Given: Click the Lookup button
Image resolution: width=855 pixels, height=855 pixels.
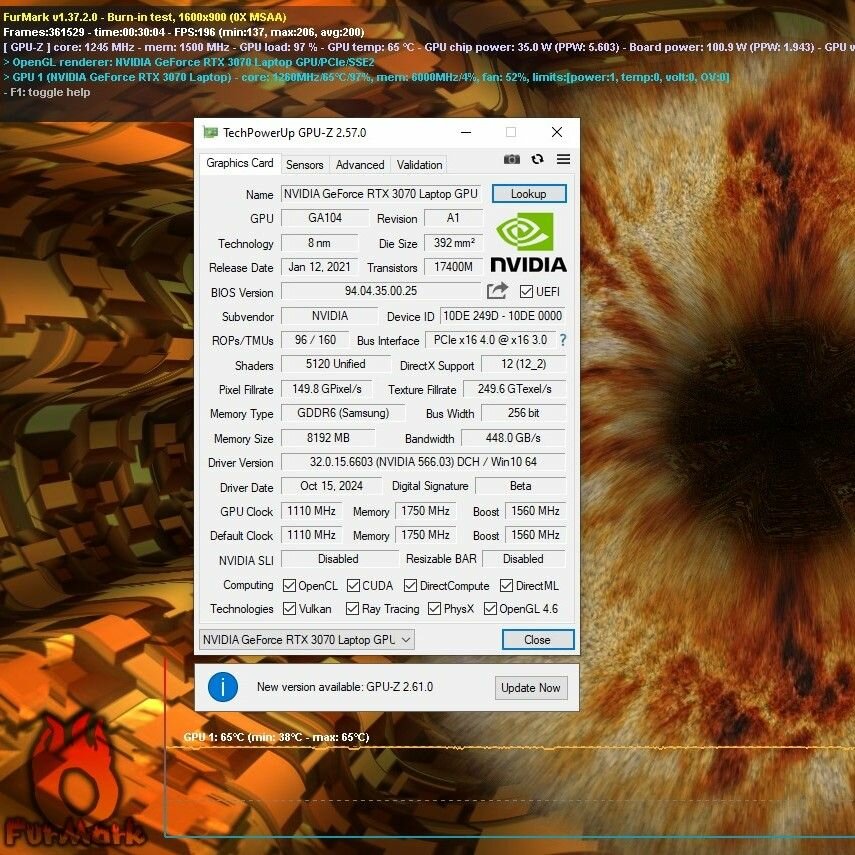Looking at the screenshot, I should (x=529, y=194).
